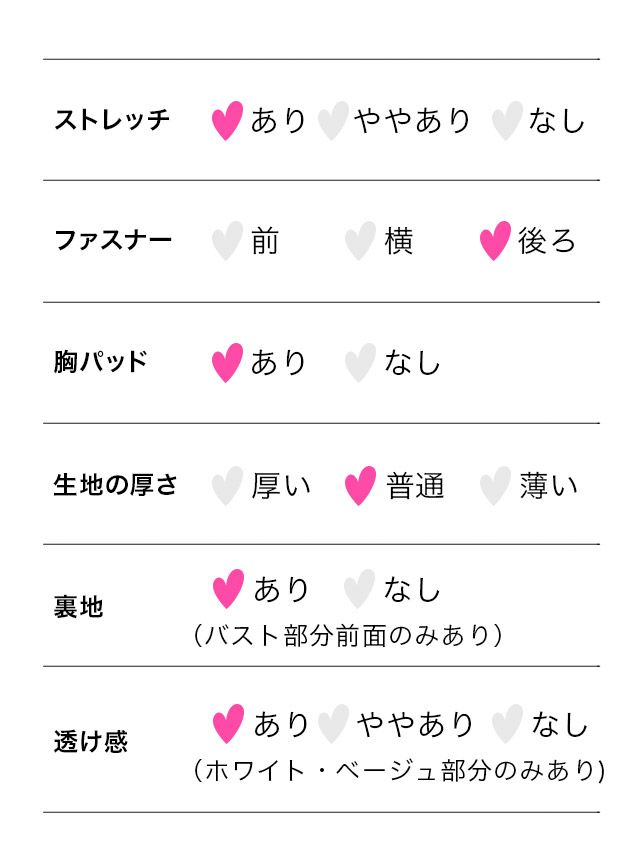Select the 薄い fabric thickness heart
Screen dimensions: 640x854
click(x=495, y=486)
